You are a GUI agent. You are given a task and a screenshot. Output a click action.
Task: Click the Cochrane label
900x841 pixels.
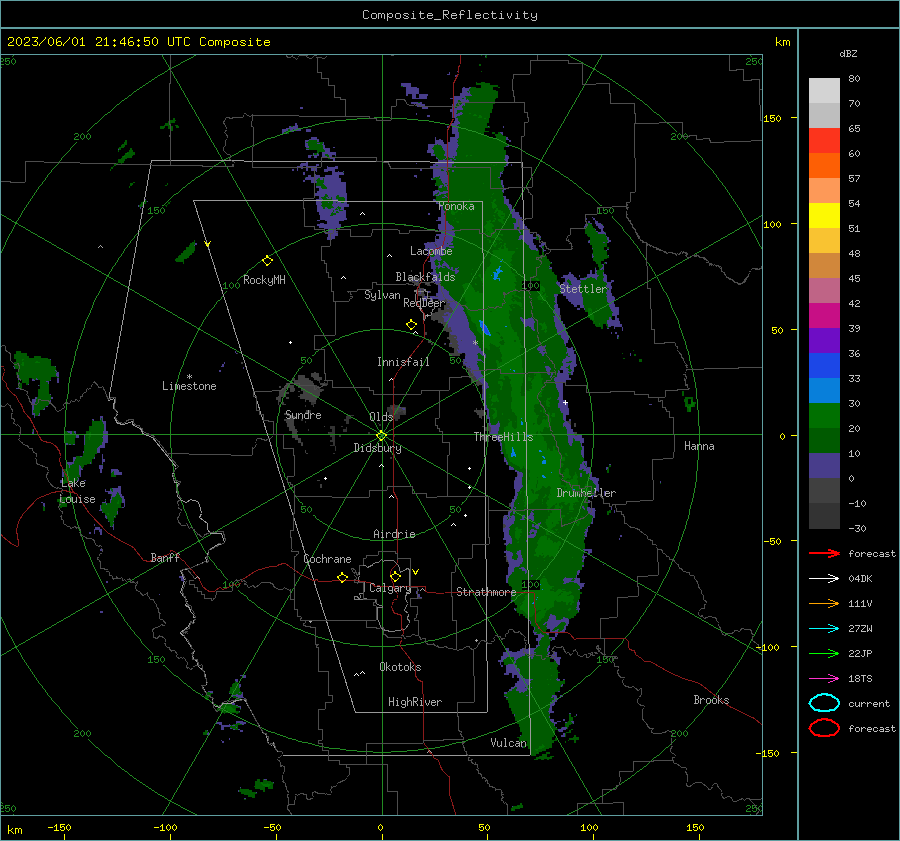pos(327,559)
